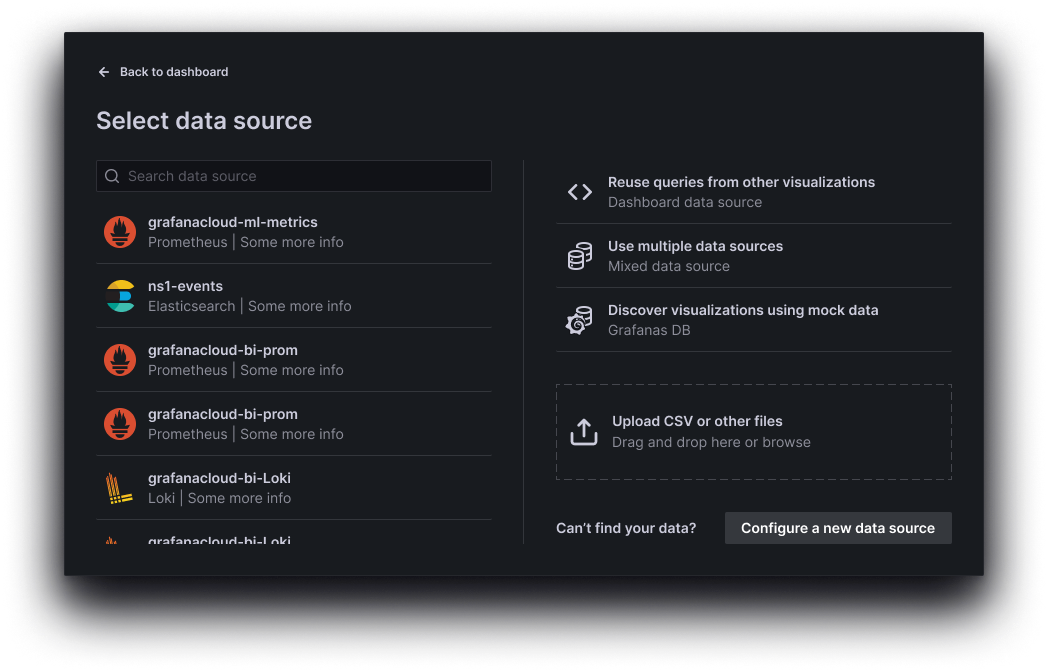
Task: Click the magnifier icon in the search box
Action: [x=112, y=176]
